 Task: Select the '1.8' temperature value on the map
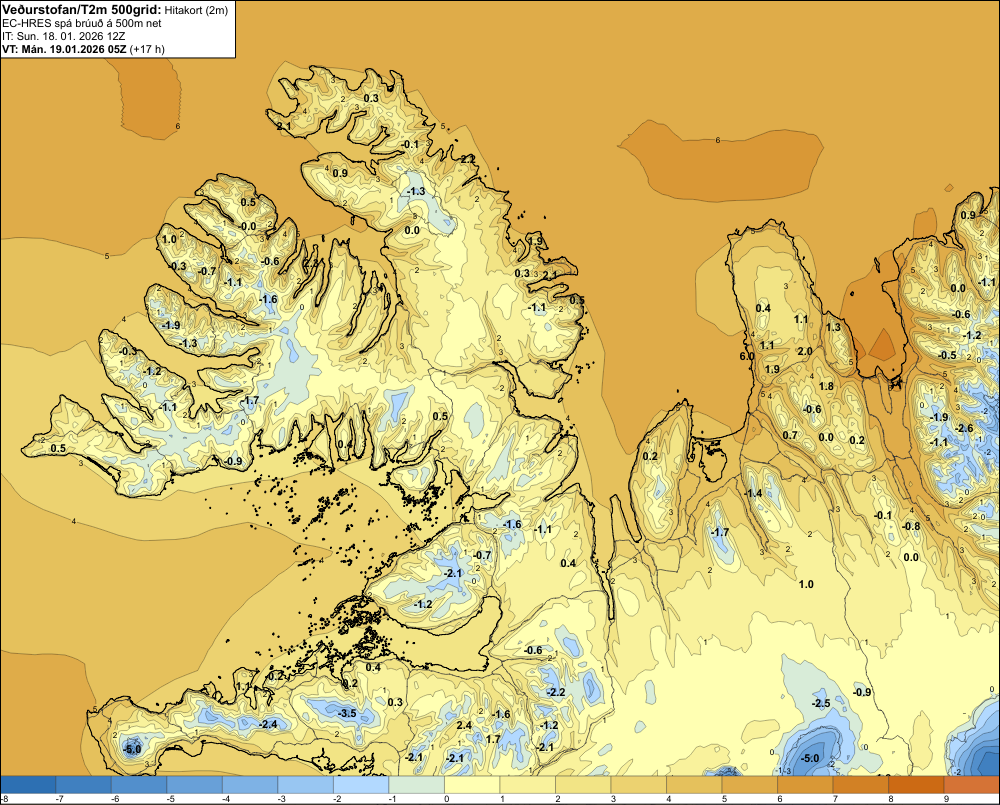click(x=826, y=386)
